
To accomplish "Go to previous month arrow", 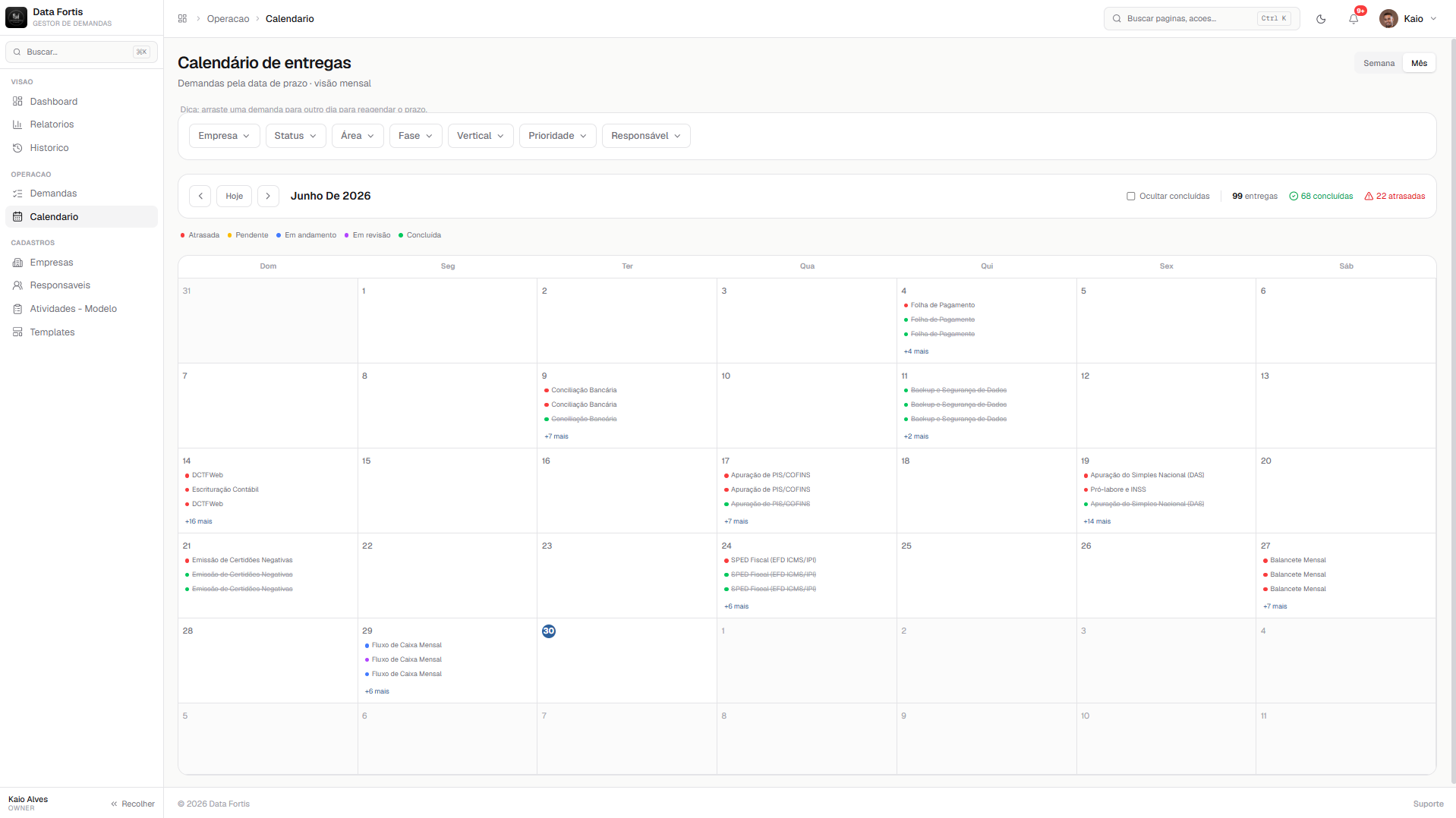I will [200, 196].
